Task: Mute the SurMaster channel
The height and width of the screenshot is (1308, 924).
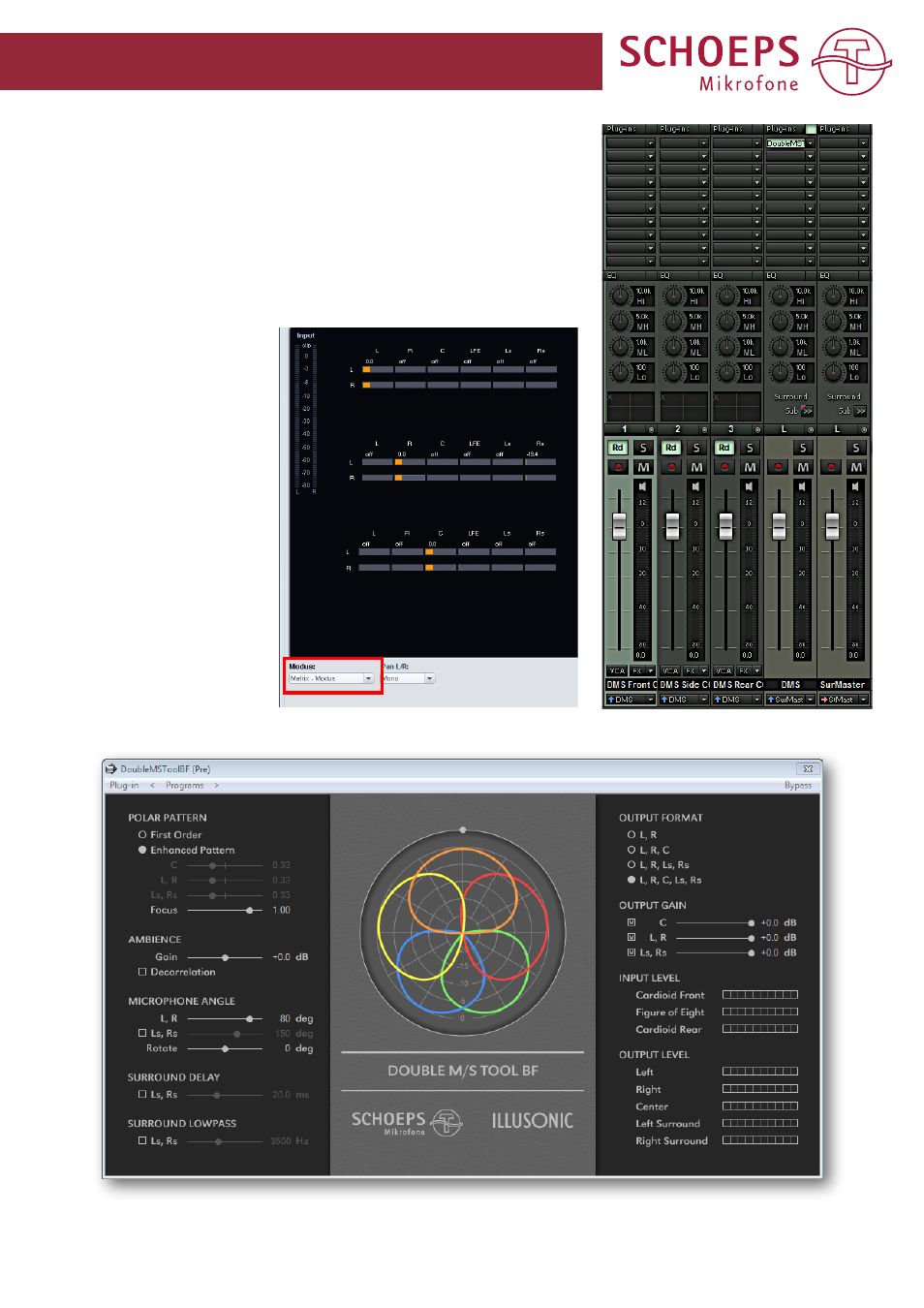Action: click(856, 467)
